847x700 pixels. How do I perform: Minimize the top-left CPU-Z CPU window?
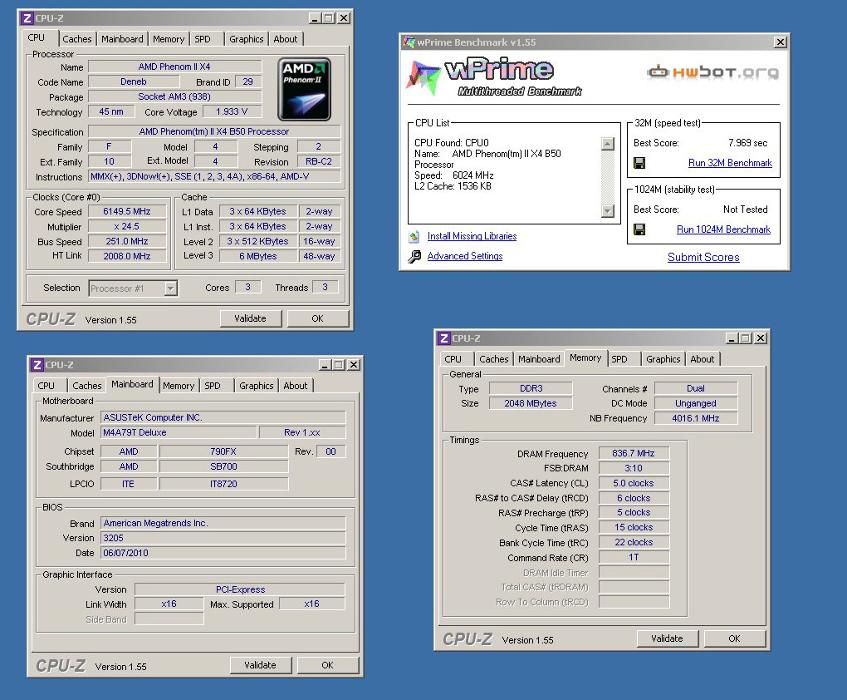pyautogui.click(x=315, y=18)
